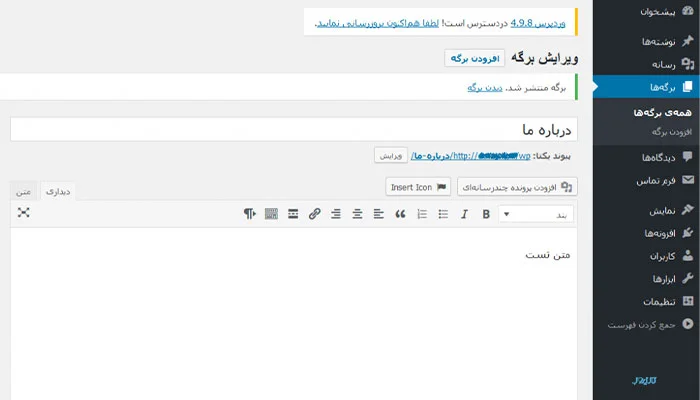
Task: Click افزودن پرونده چندرسانه‌ای media button
Action: click(x=517, y=187)
